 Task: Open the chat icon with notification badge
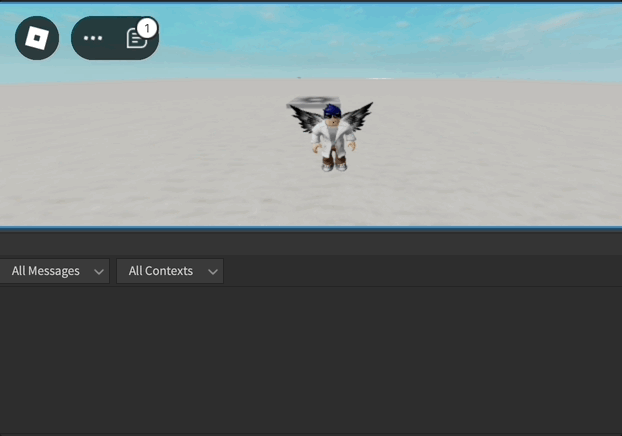pyautogui.click(x=137, y=38)
